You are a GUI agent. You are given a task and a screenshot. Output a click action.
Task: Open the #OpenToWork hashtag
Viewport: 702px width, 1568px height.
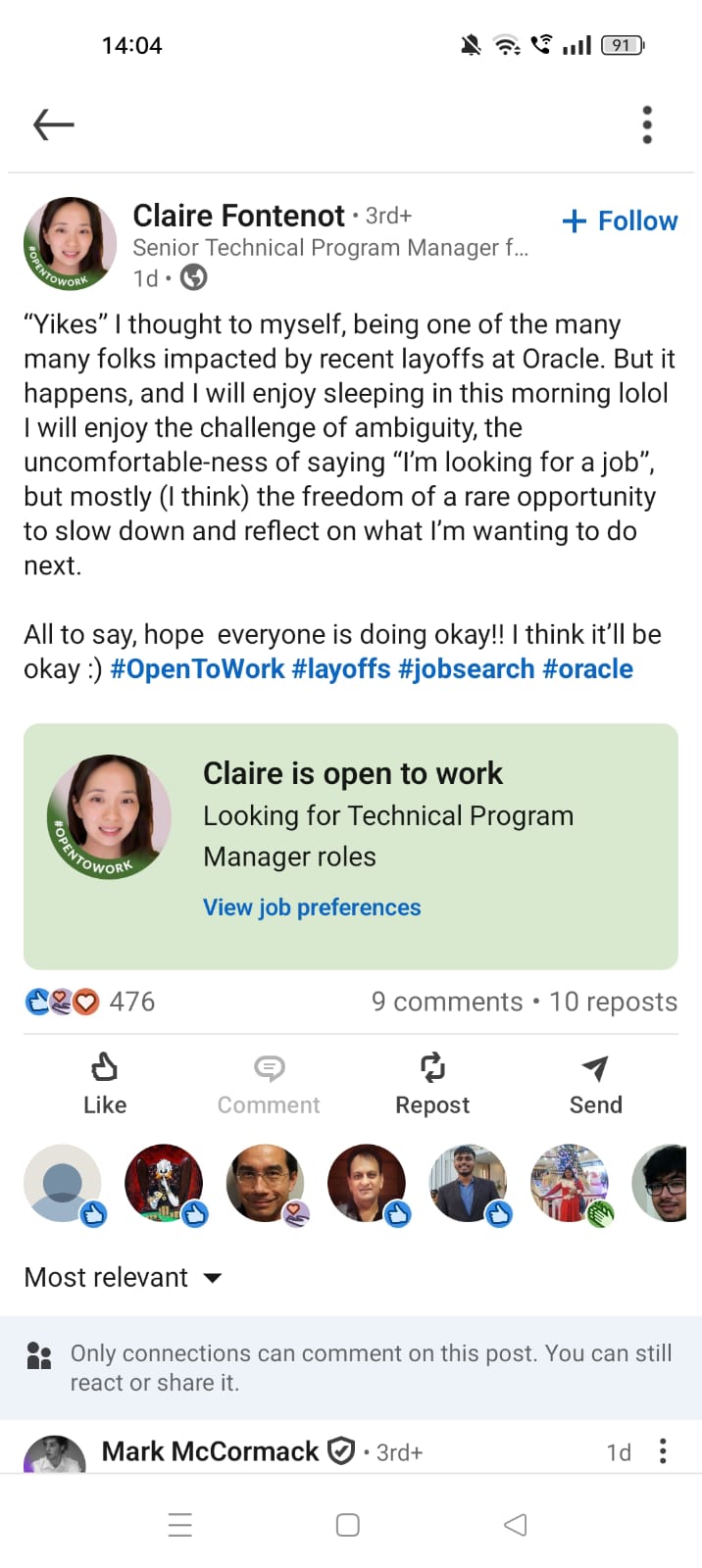point(197,669)
